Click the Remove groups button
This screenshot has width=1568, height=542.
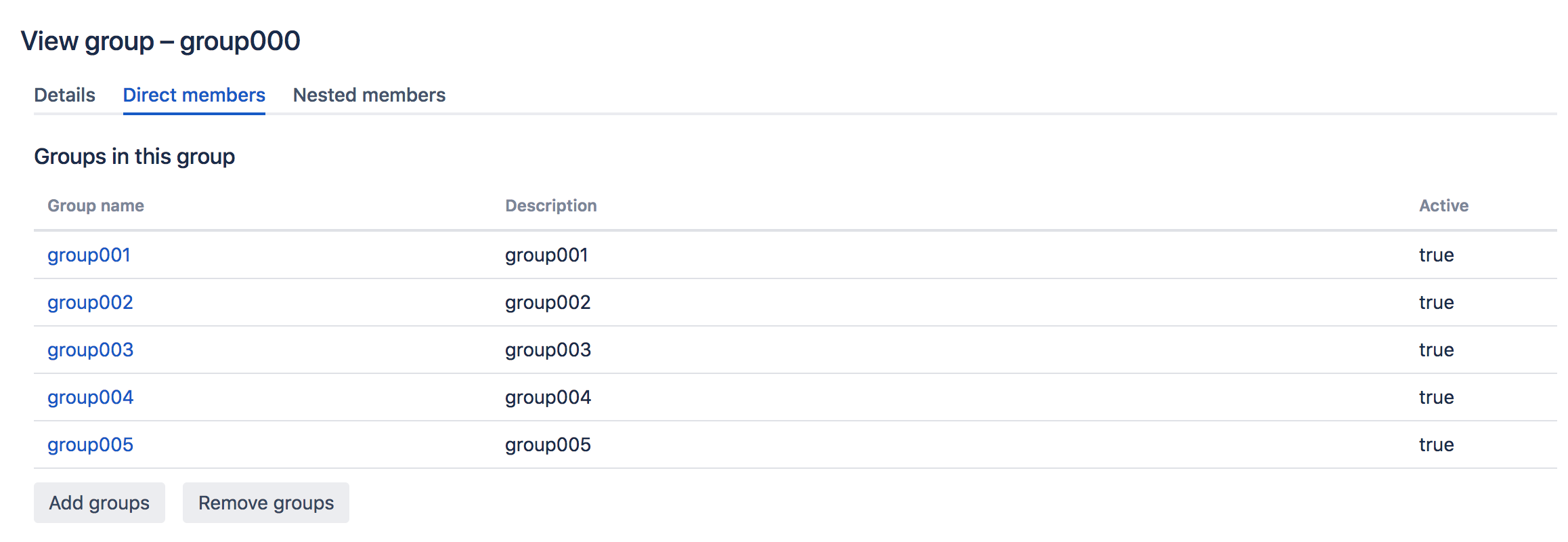click(x=265, y=503)
